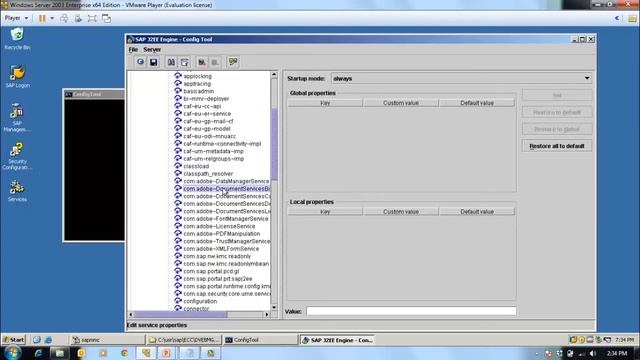This screenshot has width=640, height=360.
Task: Click the VMware icon right of Ctrl+Alt+Del
Action: pyautogui.click(x=78, y=18)
